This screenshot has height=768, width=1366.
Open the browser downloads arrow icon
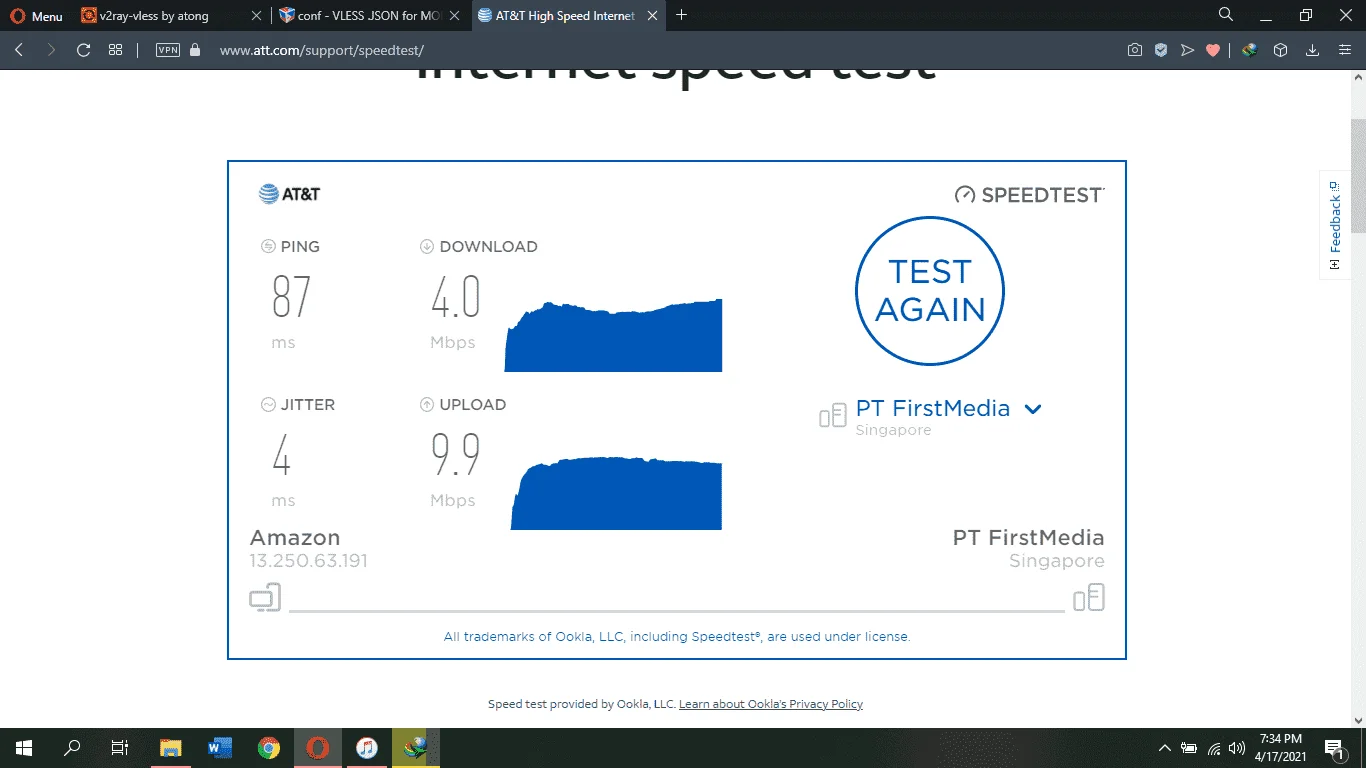point(1313,50)
